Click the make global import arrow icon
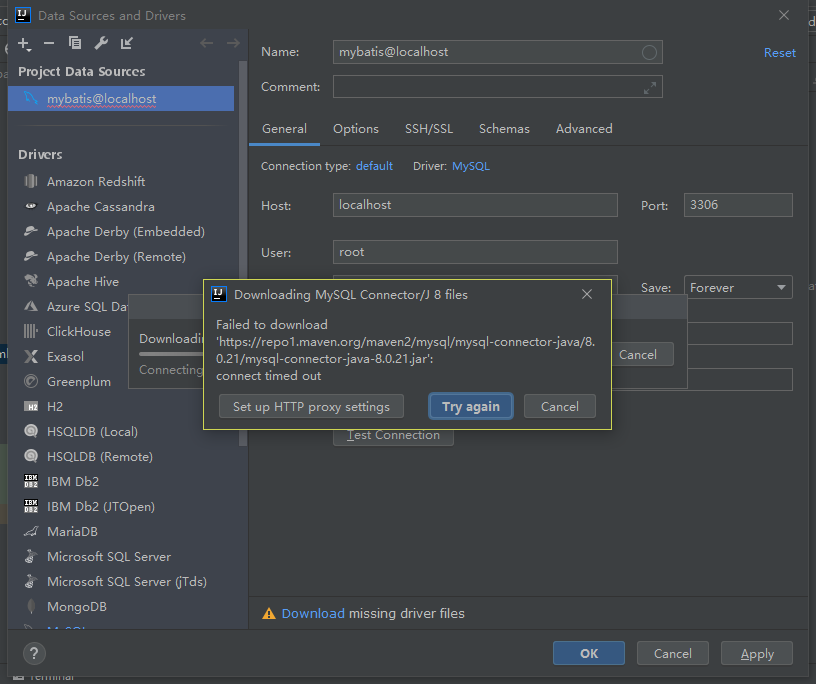816x684 pixels. click(126, 43)
